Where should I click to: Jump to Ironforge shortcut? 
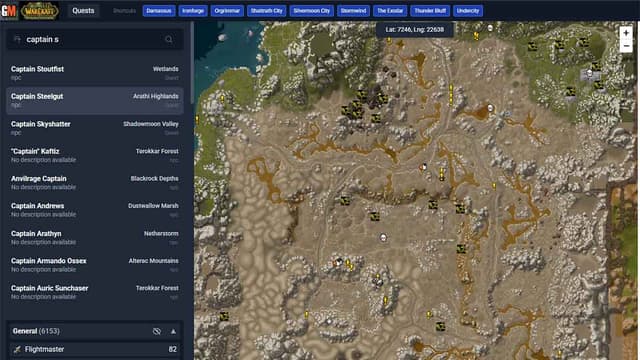193,11
